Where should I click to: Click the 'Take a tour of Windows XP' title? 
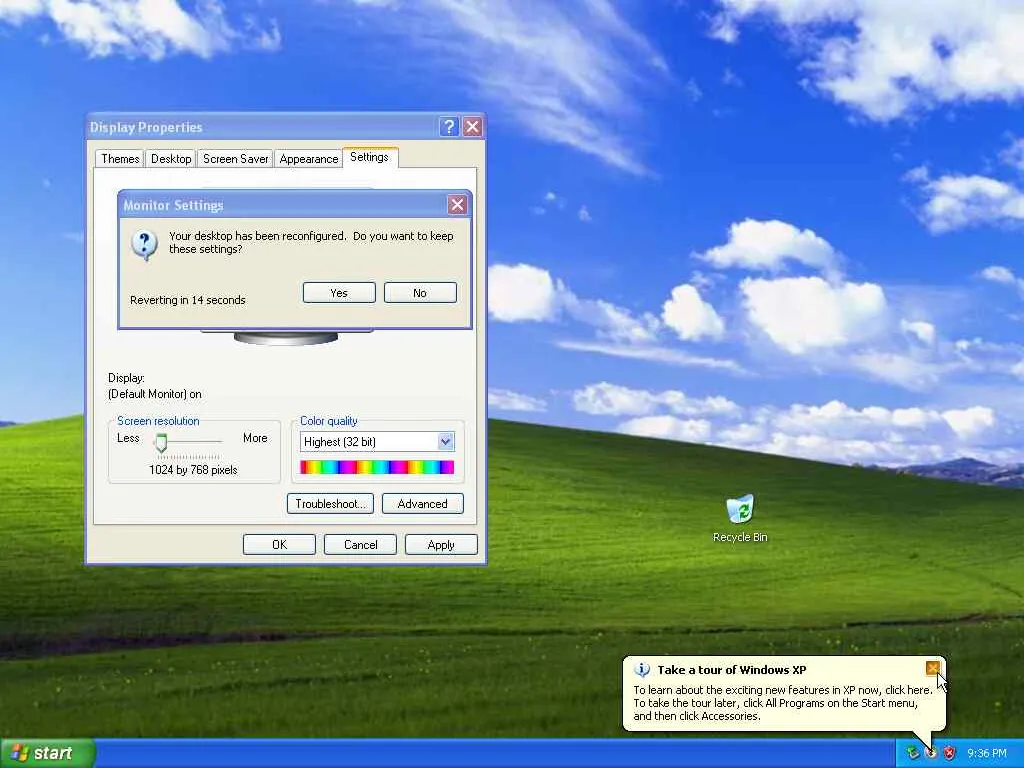pyautogui.click(x=731, y=670)
